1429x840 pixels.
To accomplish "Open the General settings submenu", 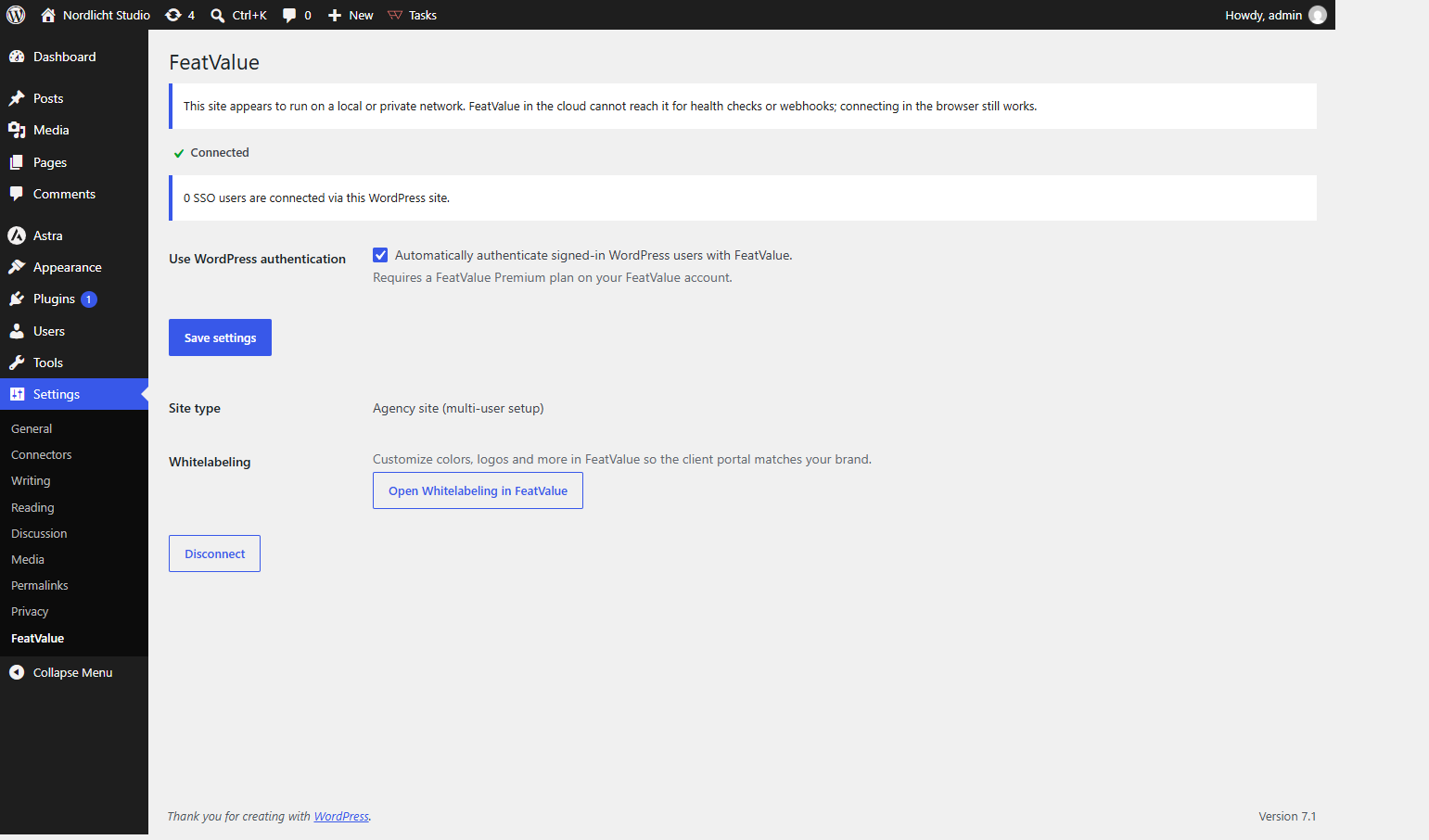I will (x=32, y=428).
